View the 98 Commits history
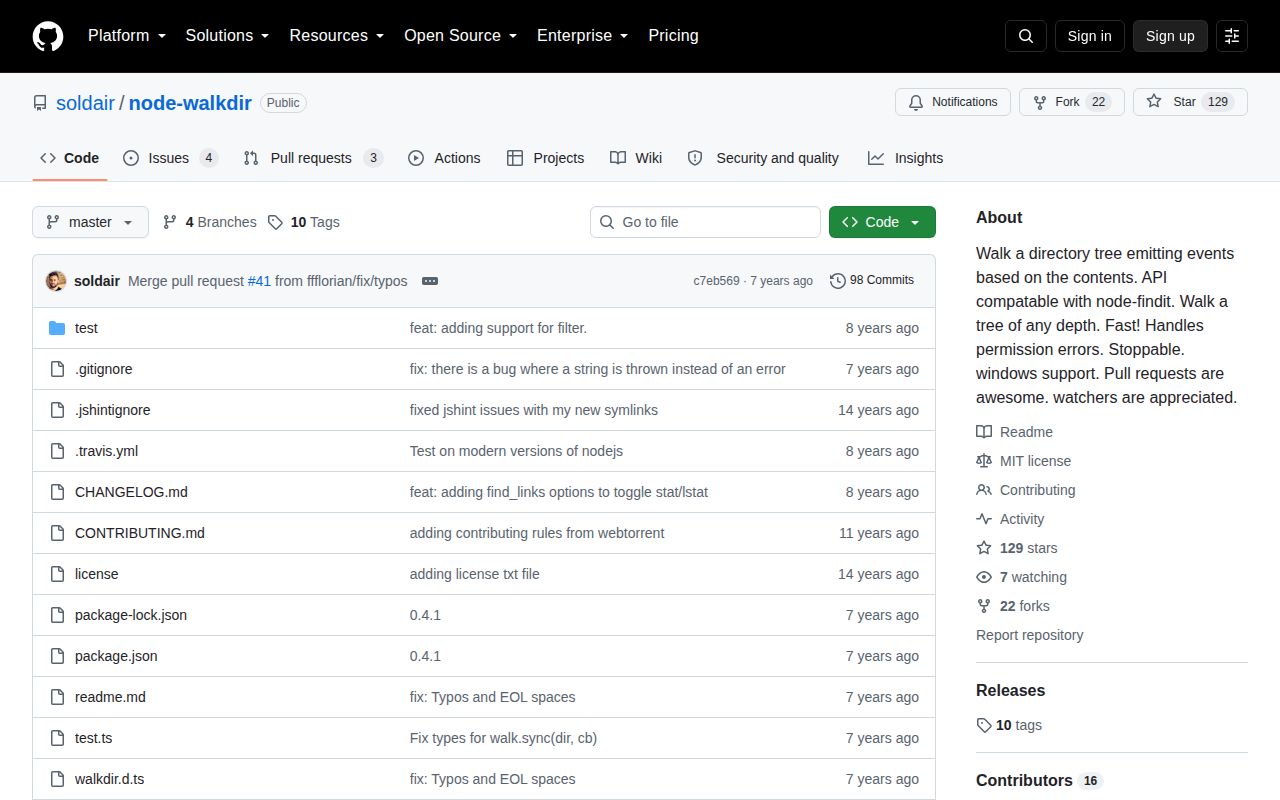Viewport: 1280px width, 800px height. 872,281
